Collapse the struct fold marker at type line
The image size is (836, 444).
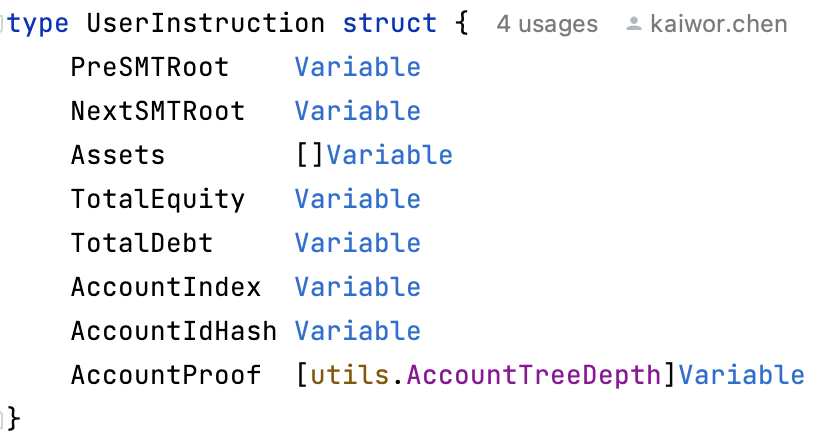(2, 24)
